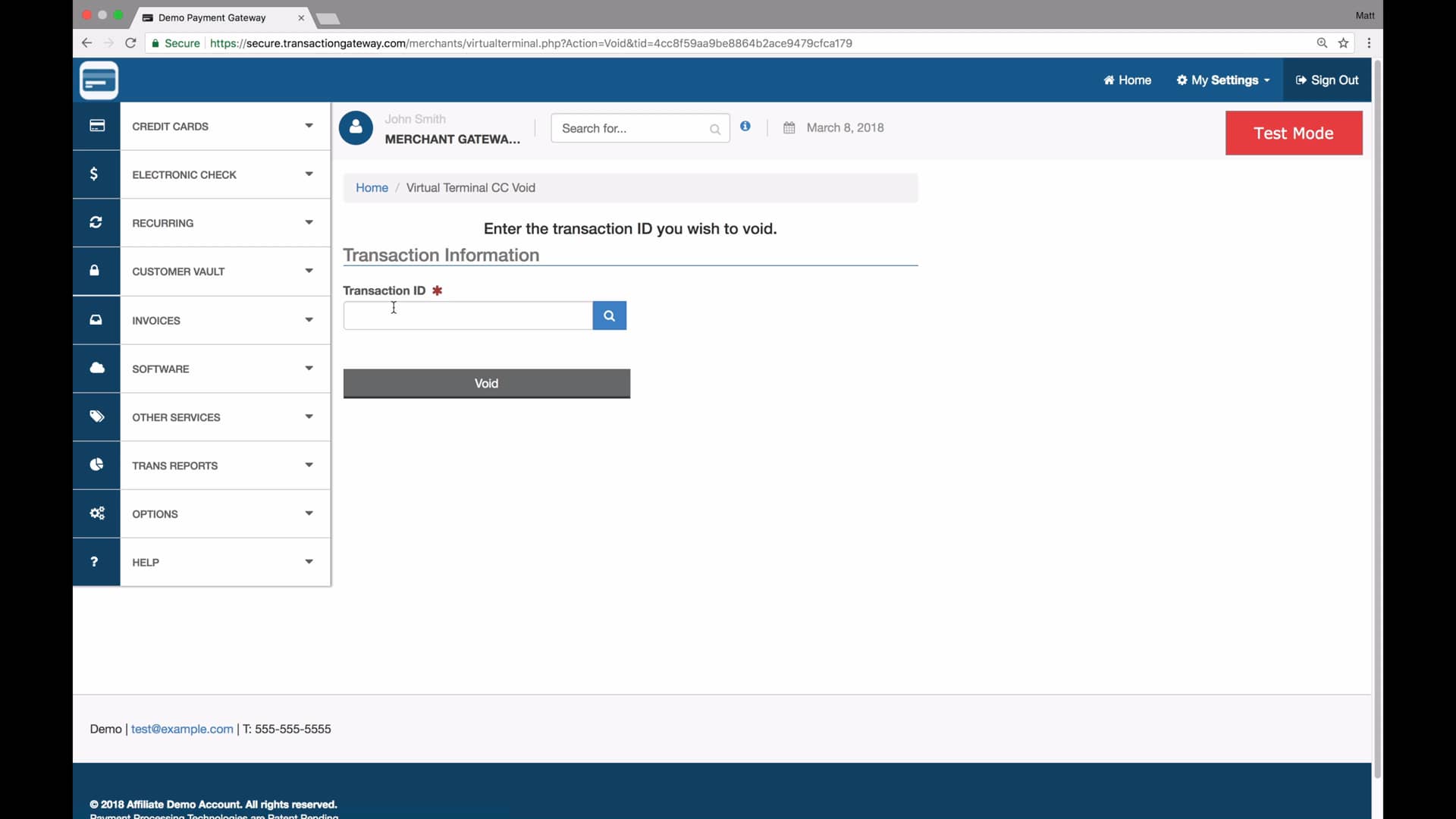This screenshot has width=1456, height=819.
Task: Click the Void button
Action: pyautogui.click(x=486, y=382)
